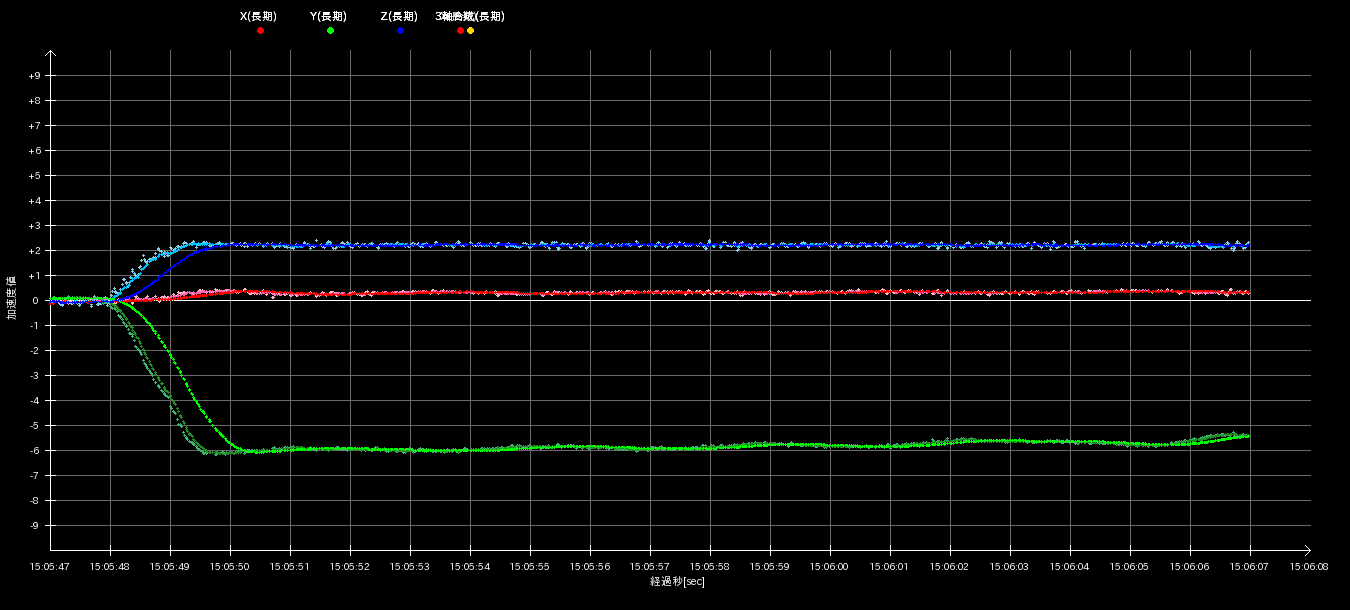The image size is (1350, 610).
Task: Click the yellow 3-axis composite legend marker
Action: click(x=471, y=31)
